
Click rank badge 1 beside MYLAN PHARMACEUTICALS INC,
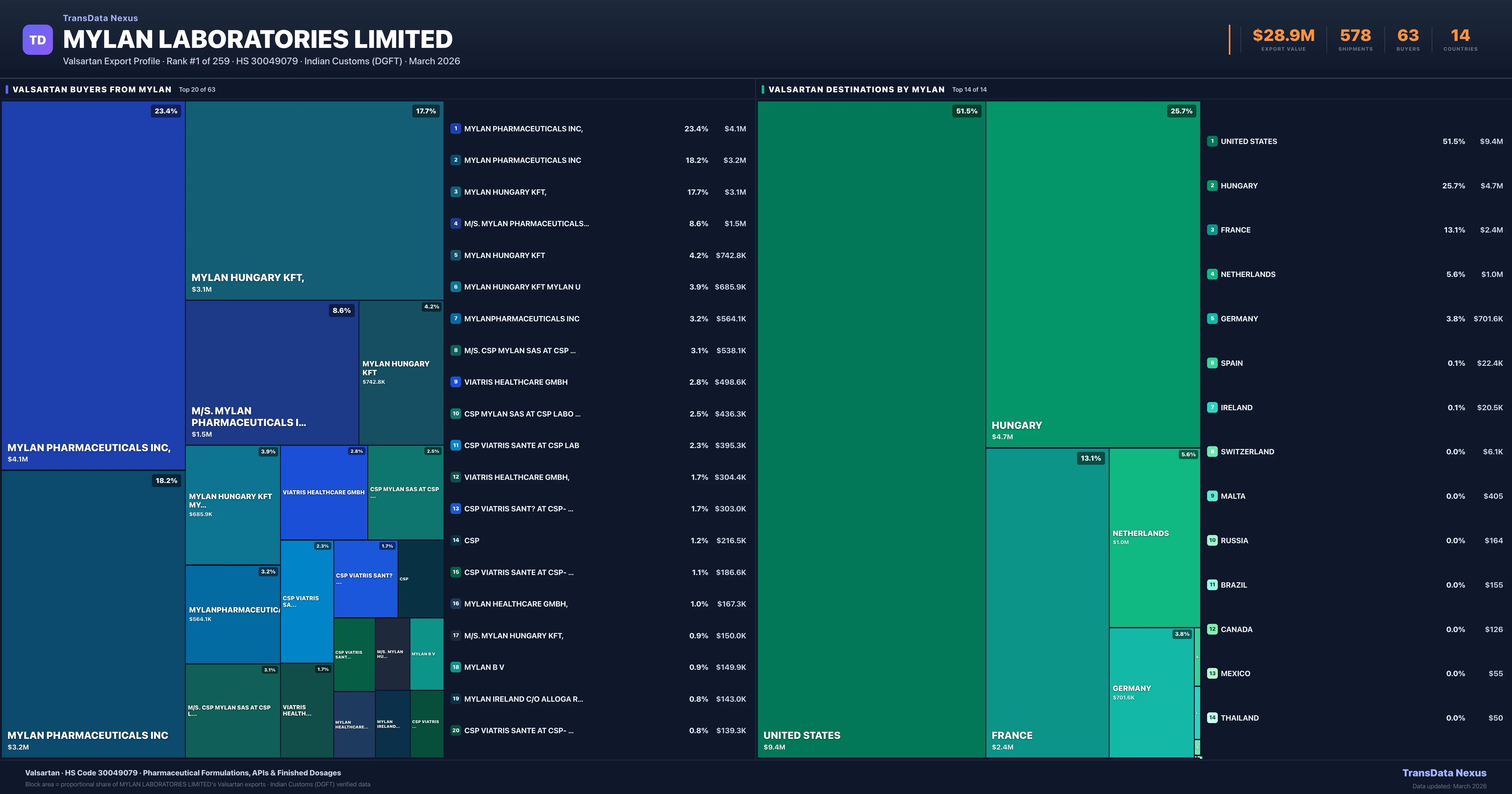coord(455,129)
